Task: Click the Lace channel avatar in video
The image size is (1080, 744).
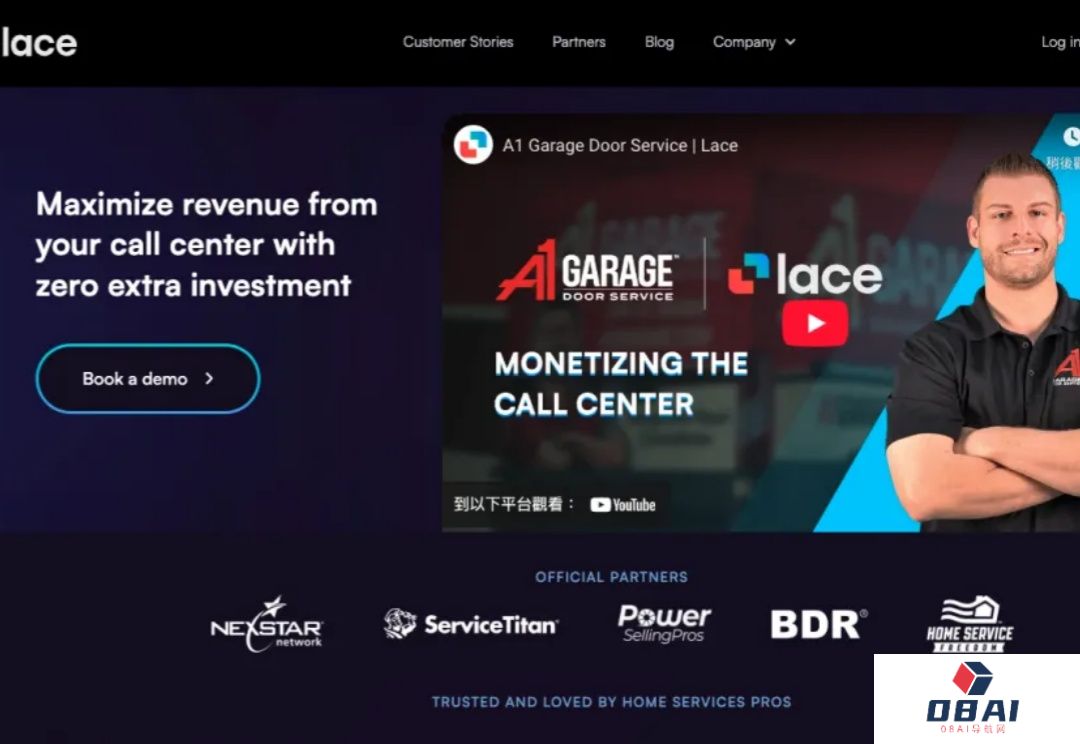Action: pos(473,145)
